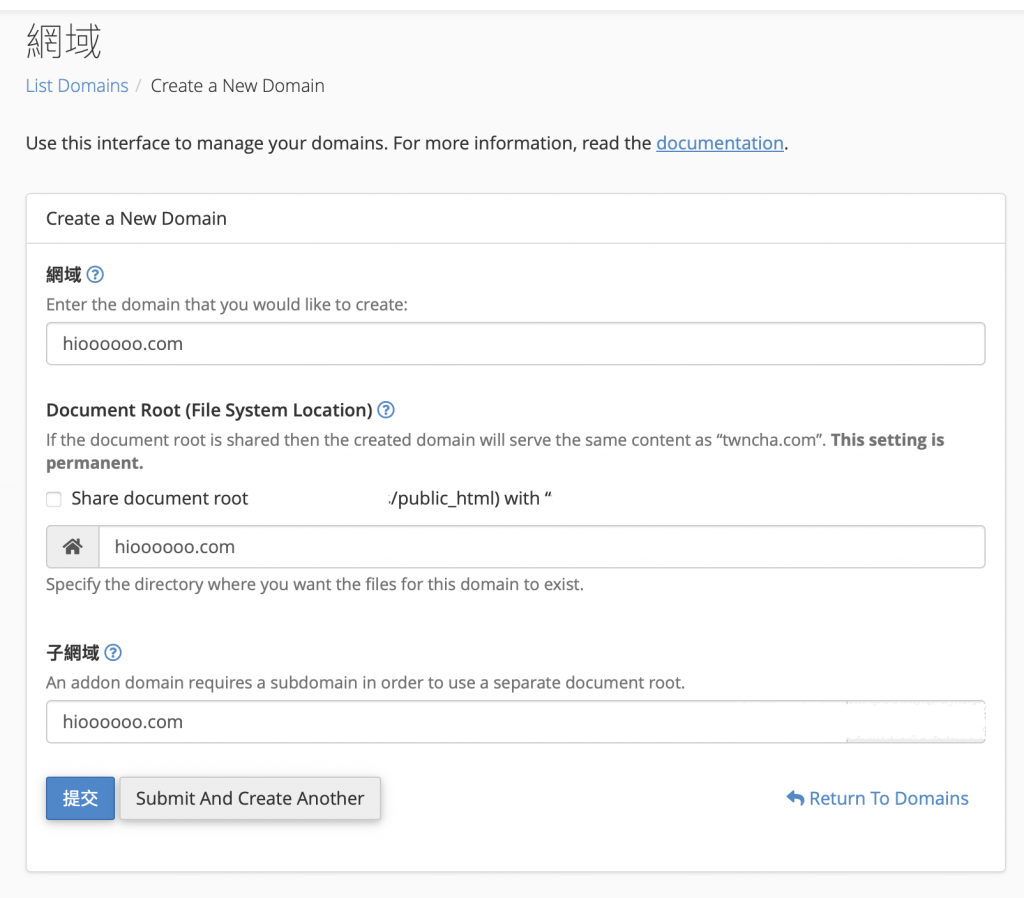This screenshot has height=898, width=1024.
Task: Open the List Domains breadcrumb
Action: point(77,86)
